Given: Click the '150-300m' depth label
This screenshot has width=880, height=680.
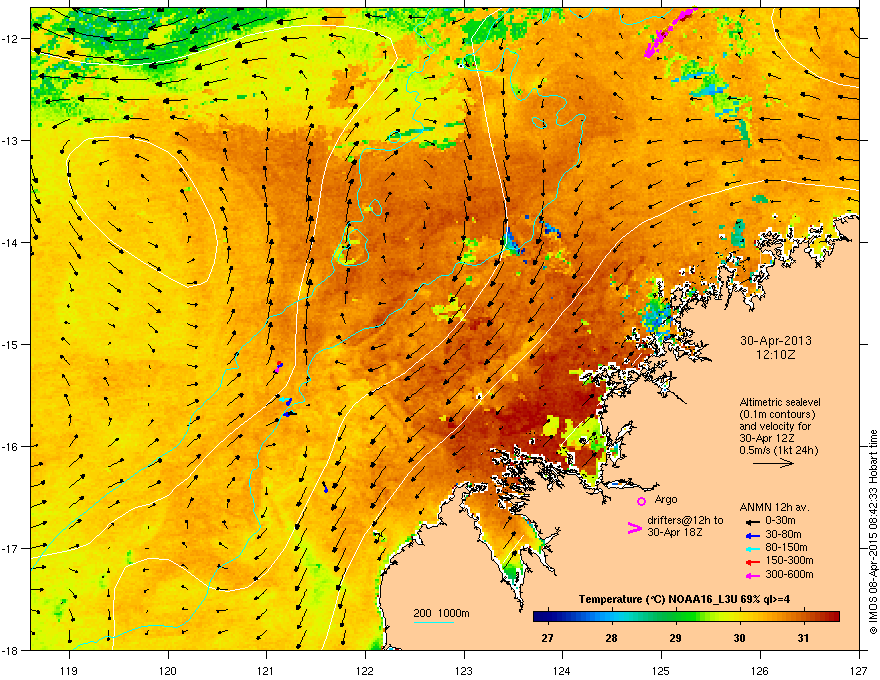Looking at the screenshot, I should click(x=789, y=560).
